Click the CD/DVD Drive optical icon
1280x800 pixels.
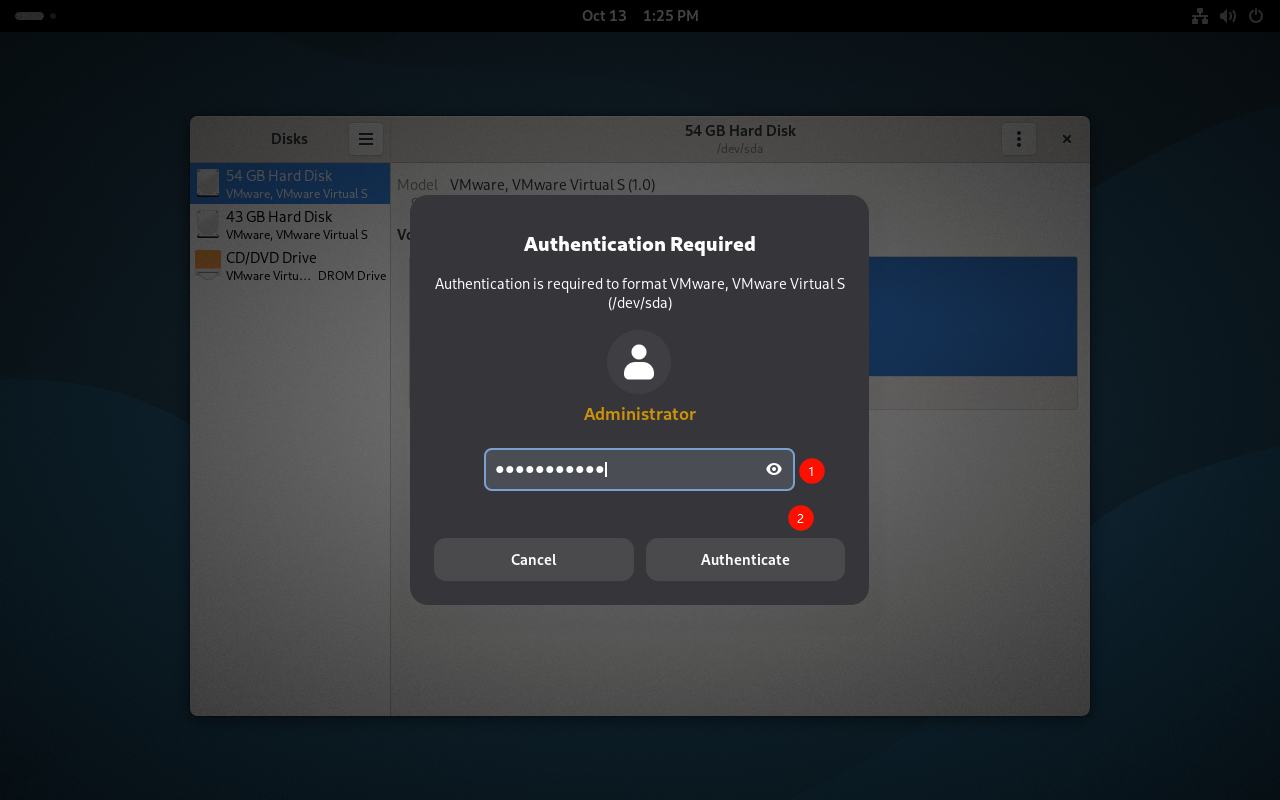208,264
